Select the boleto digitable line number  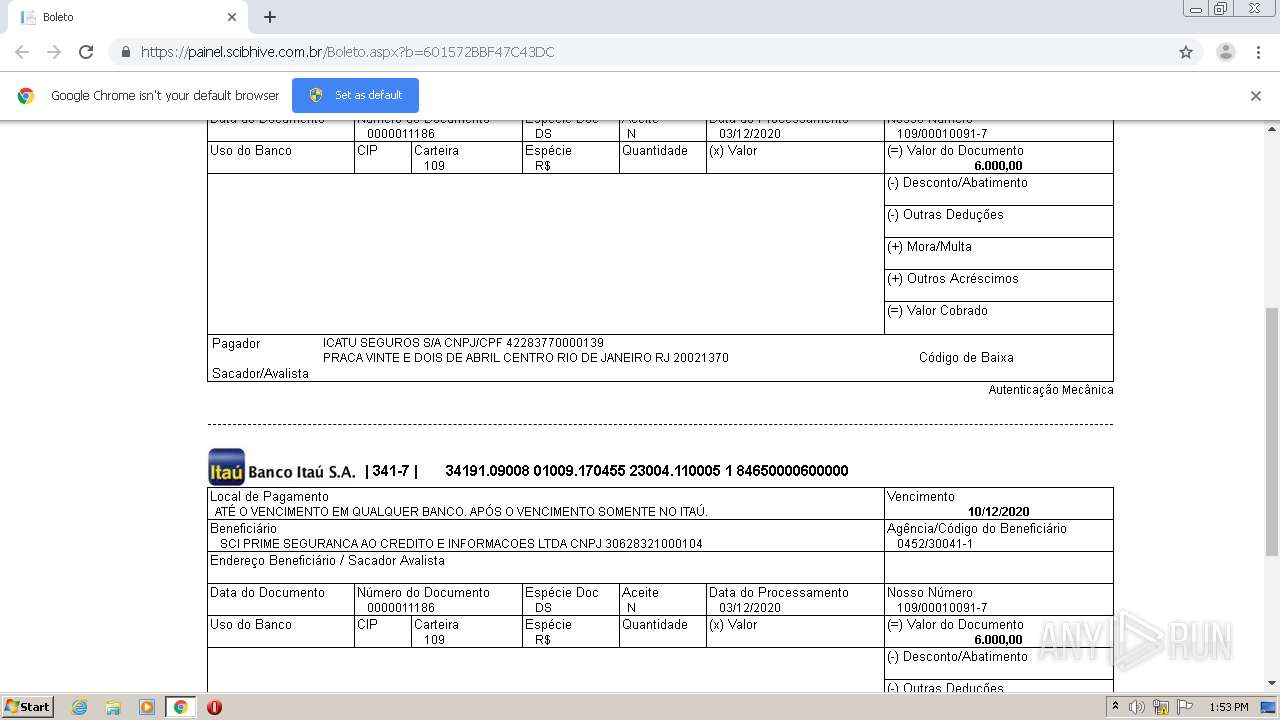(647, 471)
